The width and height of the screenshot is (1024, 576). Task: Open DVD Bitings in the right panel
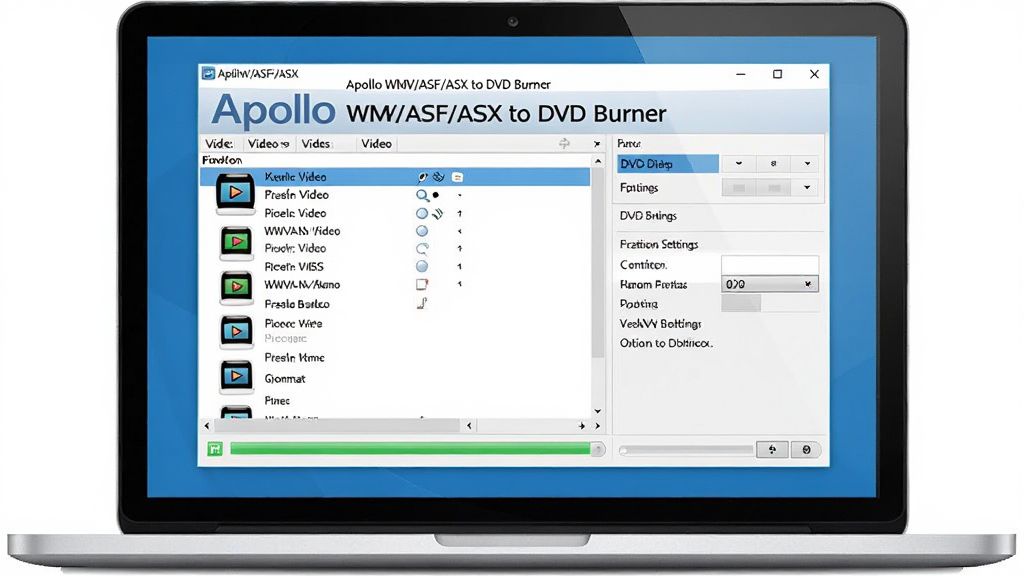[x=648, y=216]
